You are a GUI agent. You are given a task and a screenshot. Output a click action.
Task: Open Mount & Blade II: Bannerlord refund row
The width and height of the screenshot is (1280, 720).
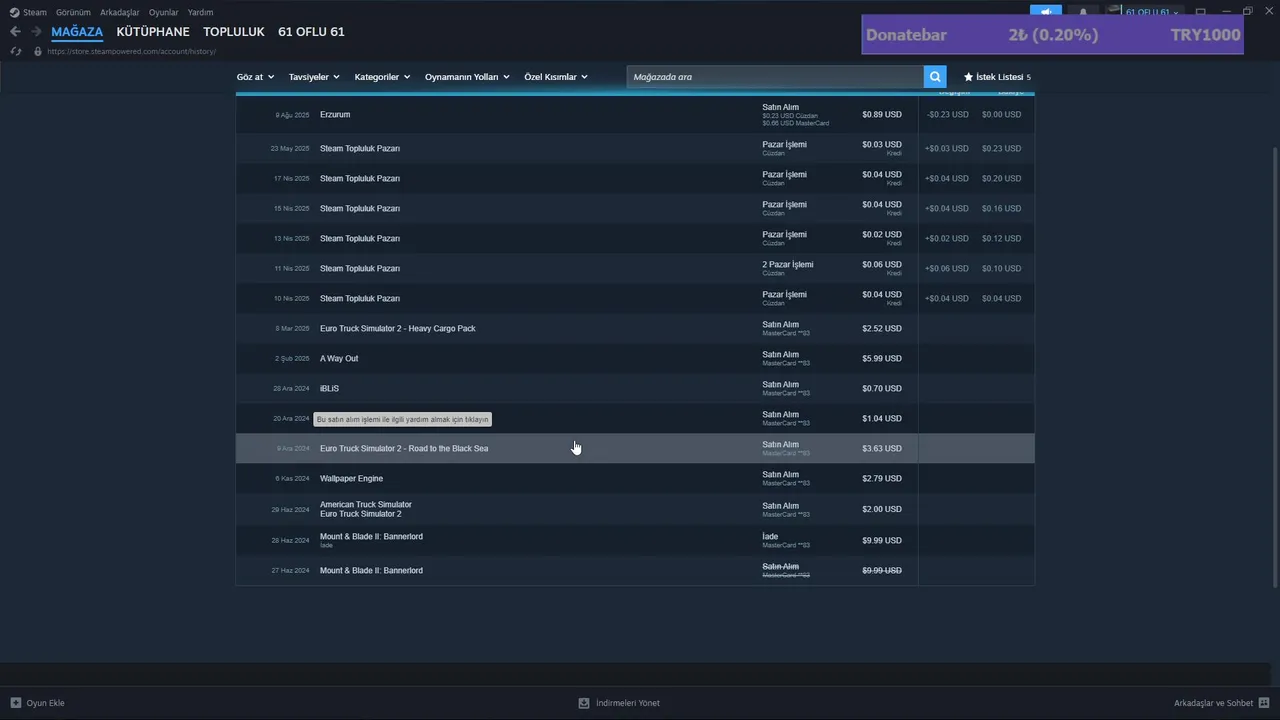pos(635,541)
